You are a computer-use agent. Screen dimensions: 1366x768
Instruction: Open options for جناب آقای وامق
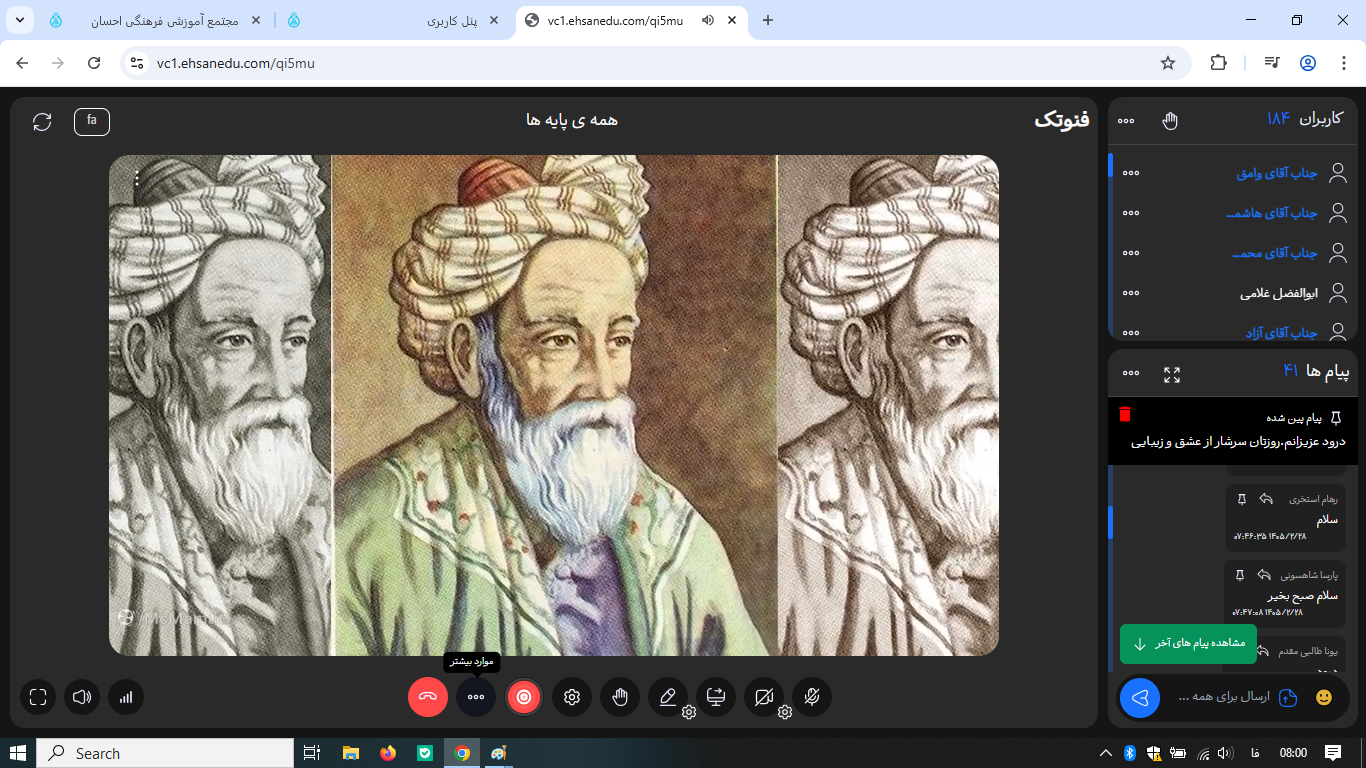(x=1131, y=173)
